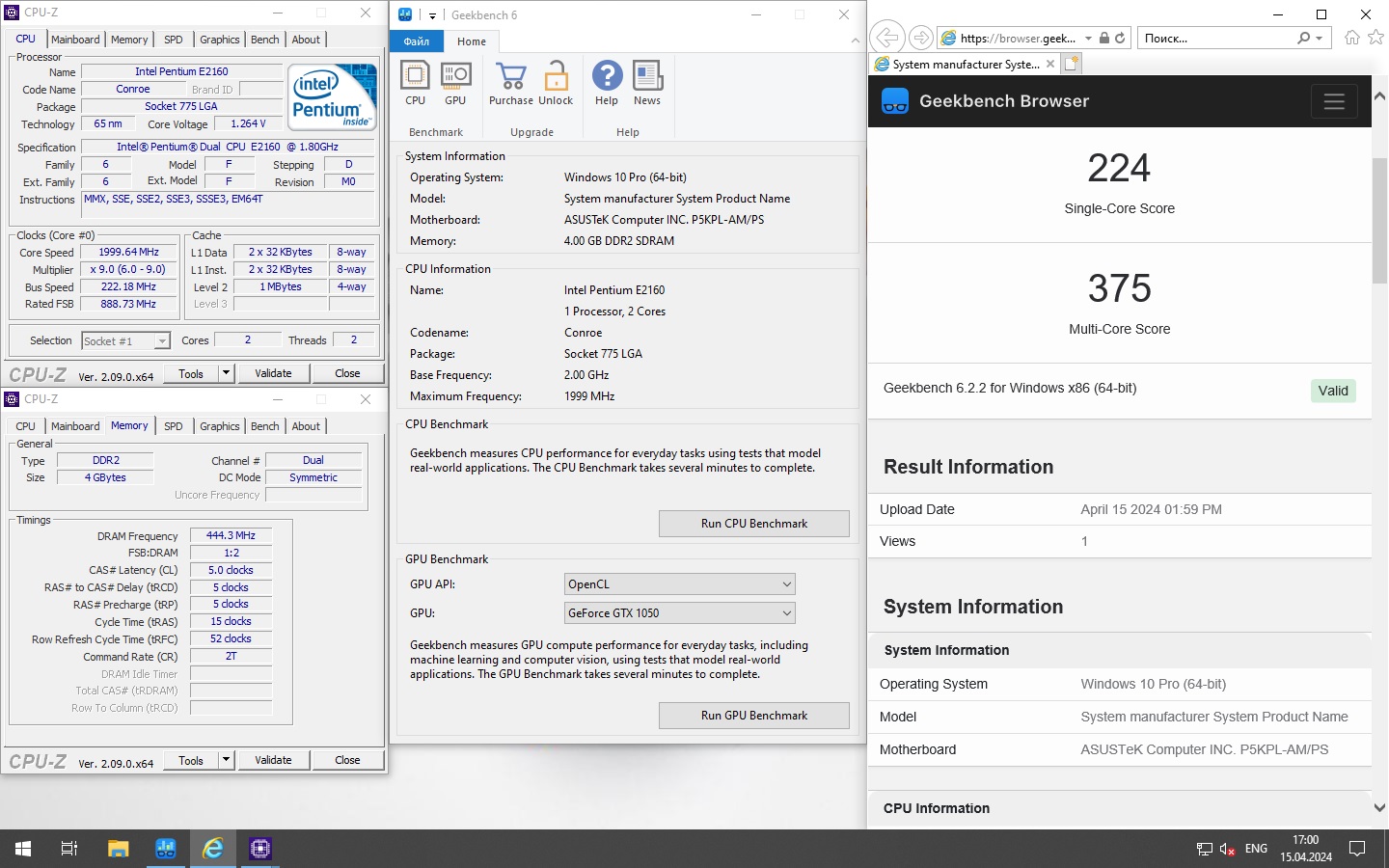Open File Explorer from the taskbar
The height and width of the screenshot is (868, 1389).
pos(118,849)
